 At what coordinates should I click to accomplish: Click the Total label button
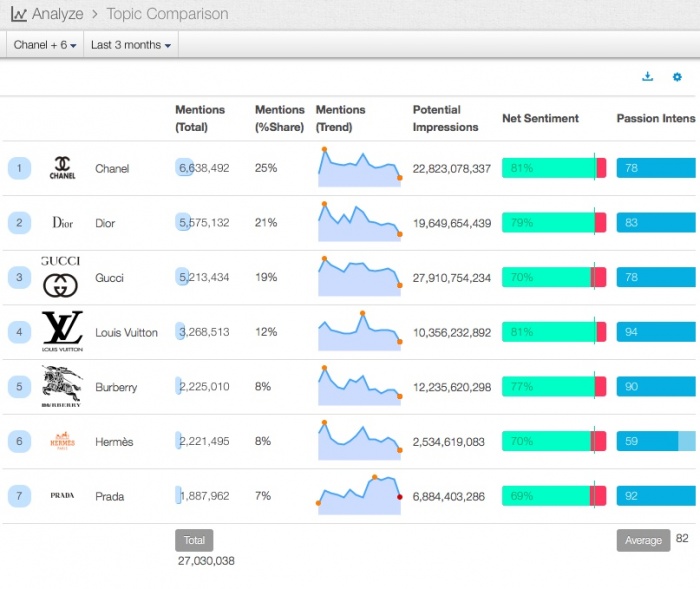coord(194,540)
